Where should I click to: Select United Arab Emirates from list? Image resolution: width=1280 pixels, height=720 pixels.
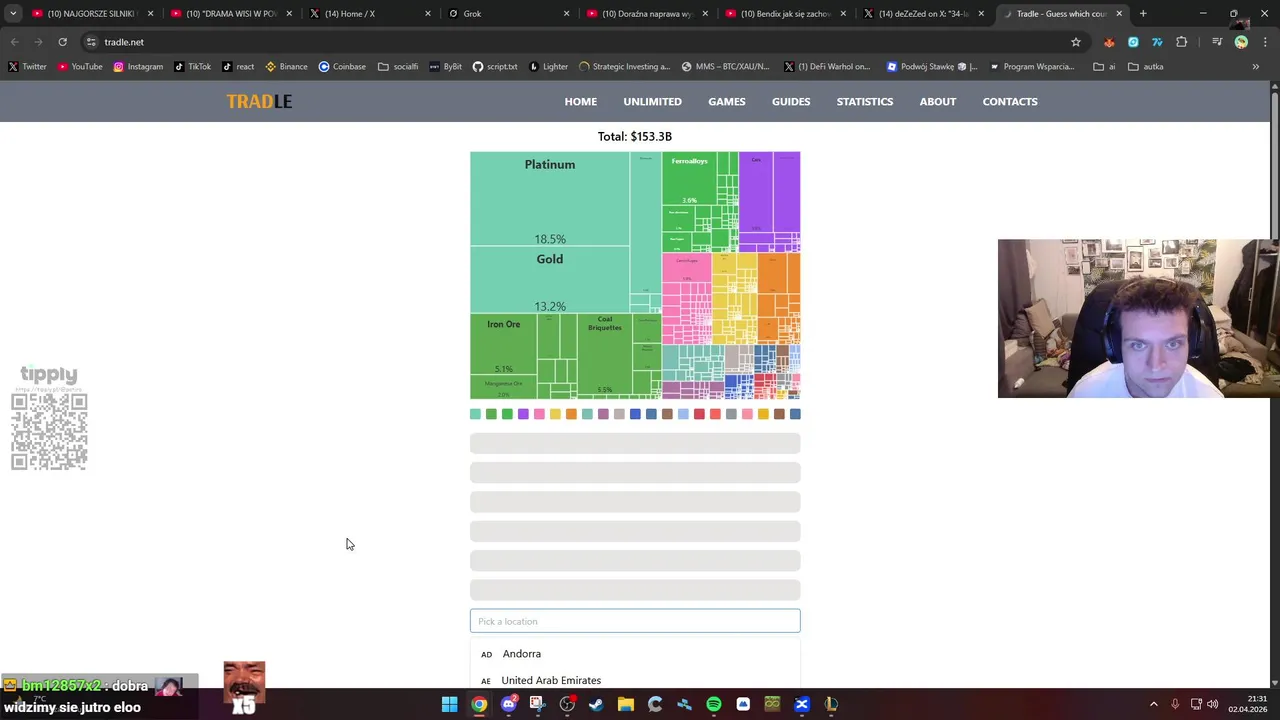pyautogui.click(x=635, y=680)
